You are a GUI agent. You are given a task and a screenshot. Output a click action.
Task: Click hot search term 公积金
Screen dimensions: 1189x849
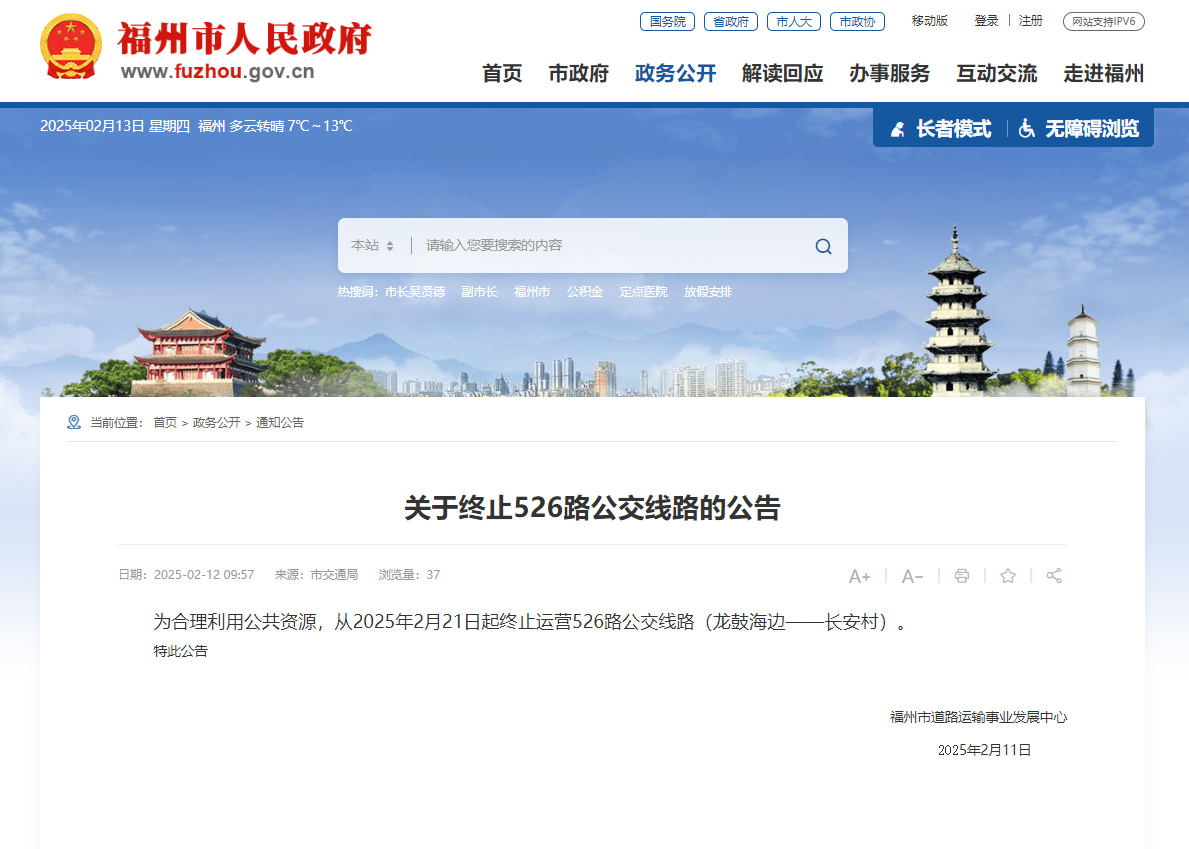(585, 292)
